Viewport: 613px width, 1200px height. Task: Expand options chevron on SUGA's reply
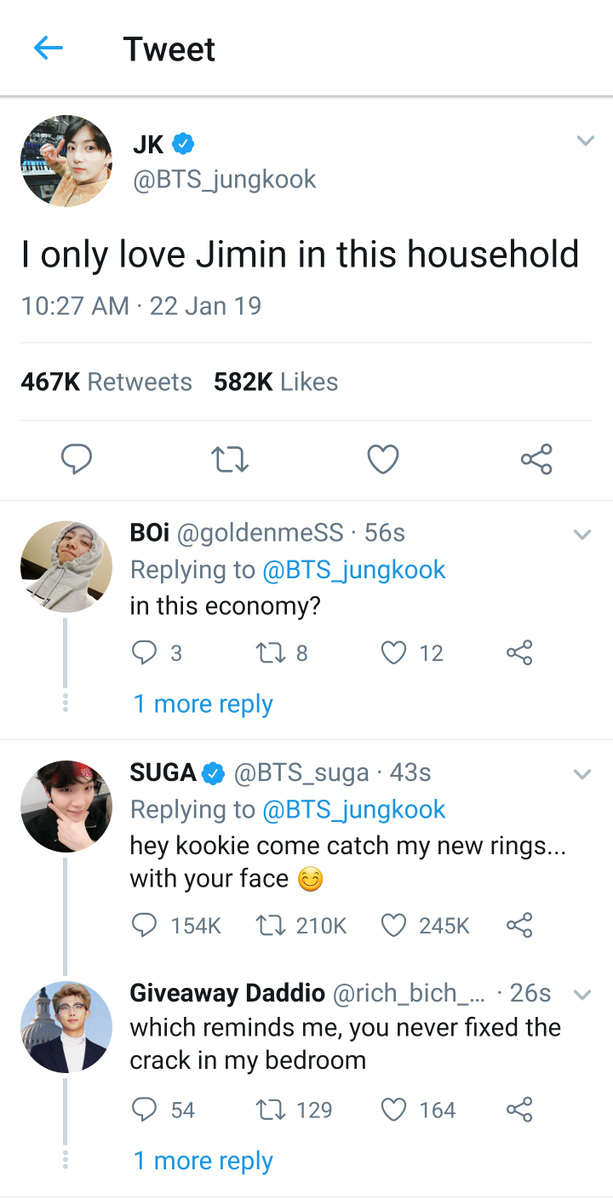582,774
